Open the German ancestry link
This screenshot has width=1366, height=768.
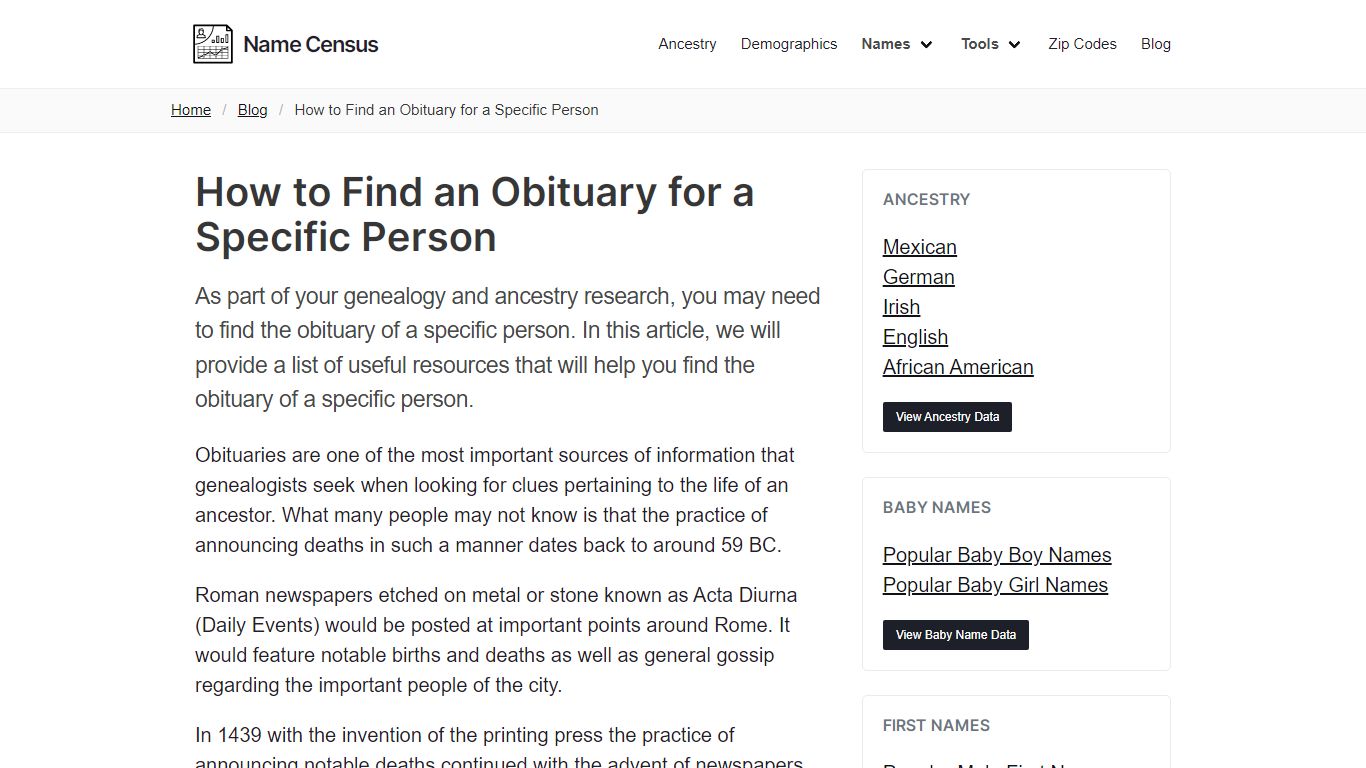919,277
